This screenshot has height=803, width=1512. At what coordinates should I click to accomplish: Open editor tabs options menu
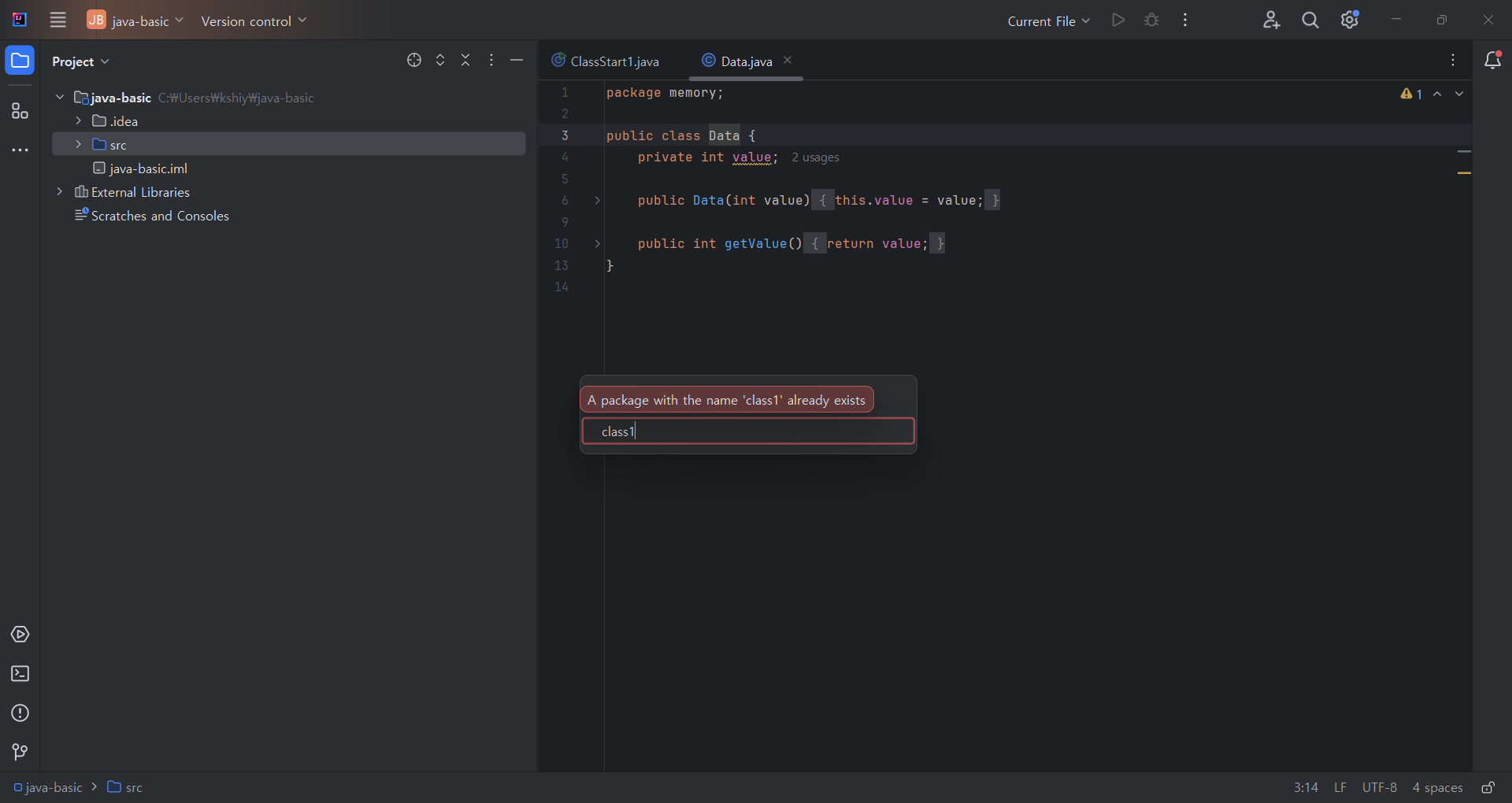[1454, 61]
